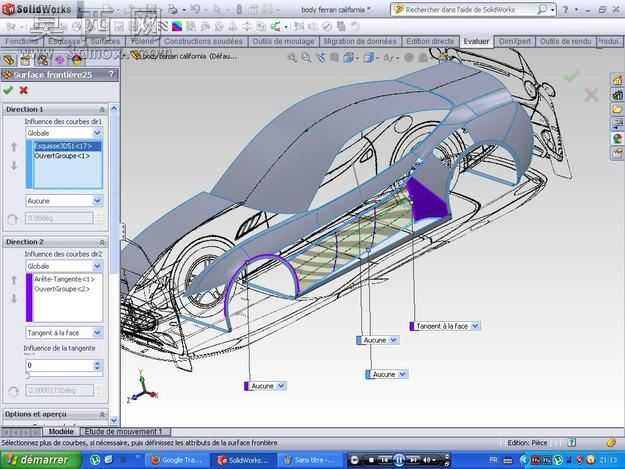This screenshot has width=625, height=469.
Task: Open the DimXpertManager purple tab icon
Action: 59,60
